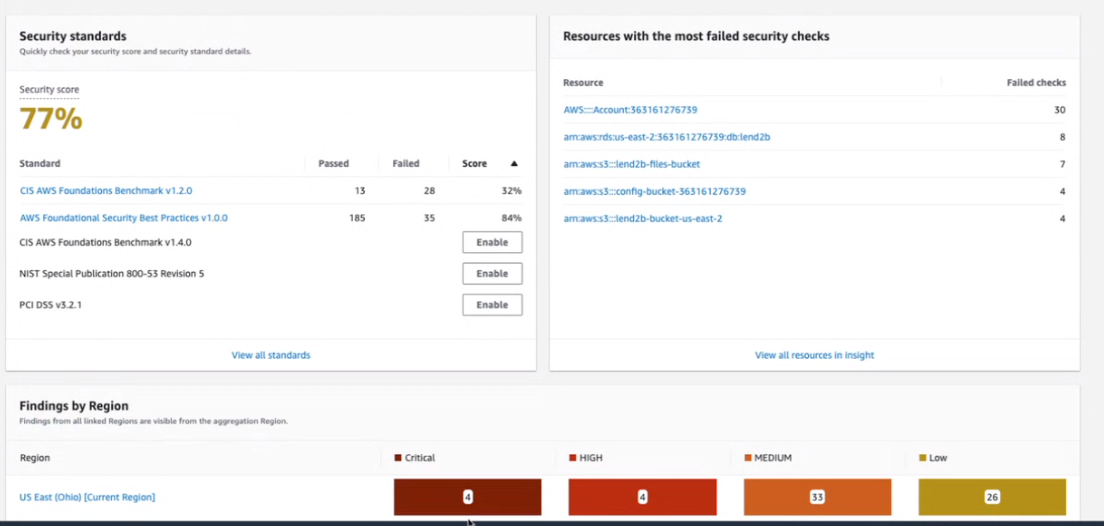Click the HIGH findings bar showing 4

(642, 497)
